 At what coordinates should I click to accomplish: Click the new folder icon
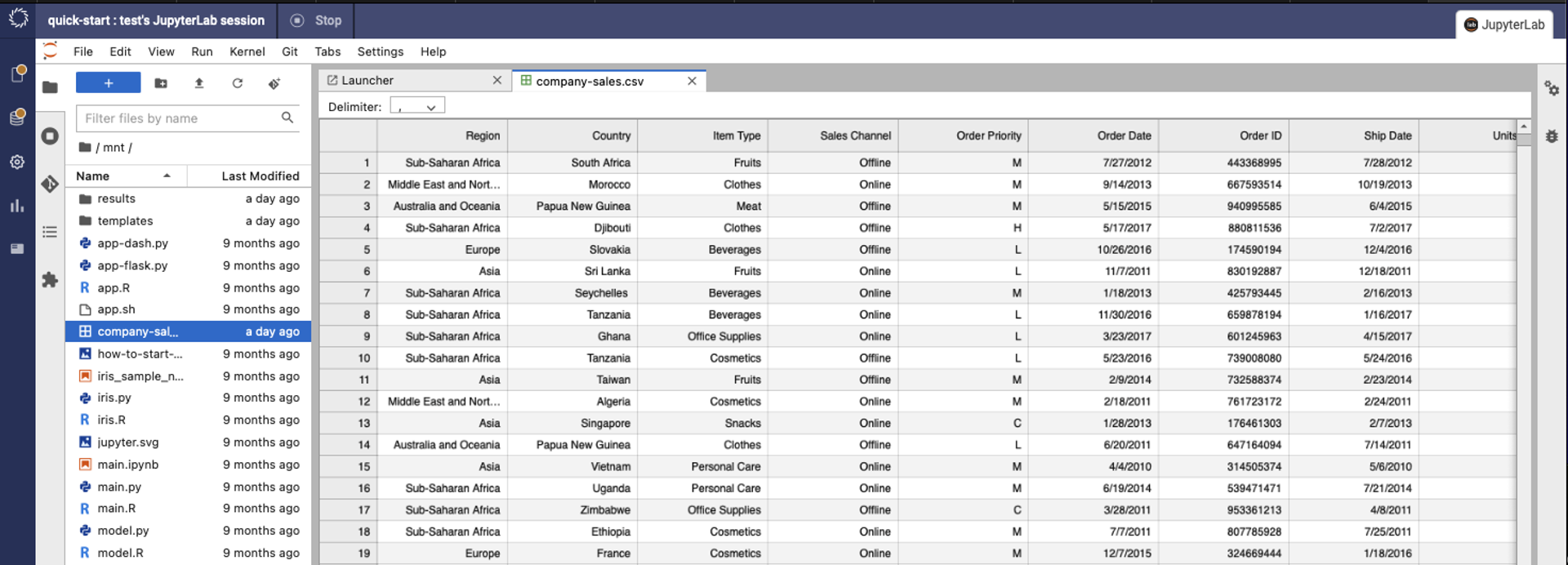coord(161,83)
